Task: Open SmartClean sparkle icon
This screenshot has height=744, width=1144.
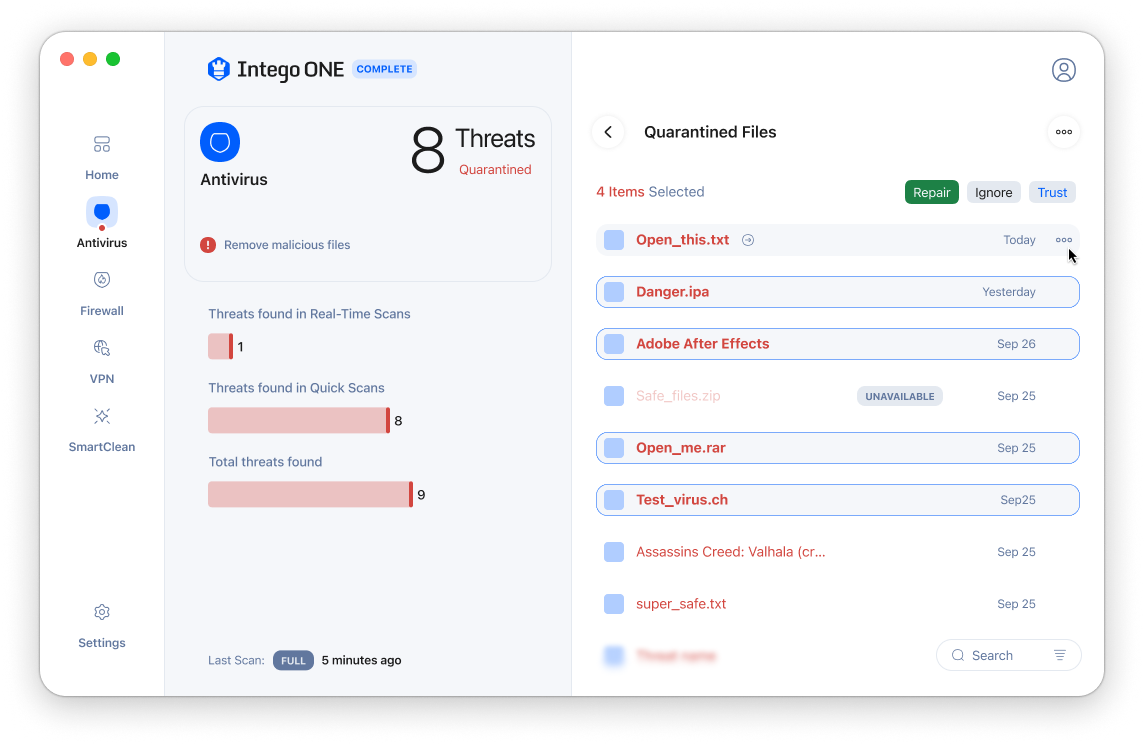Action: 102,416
